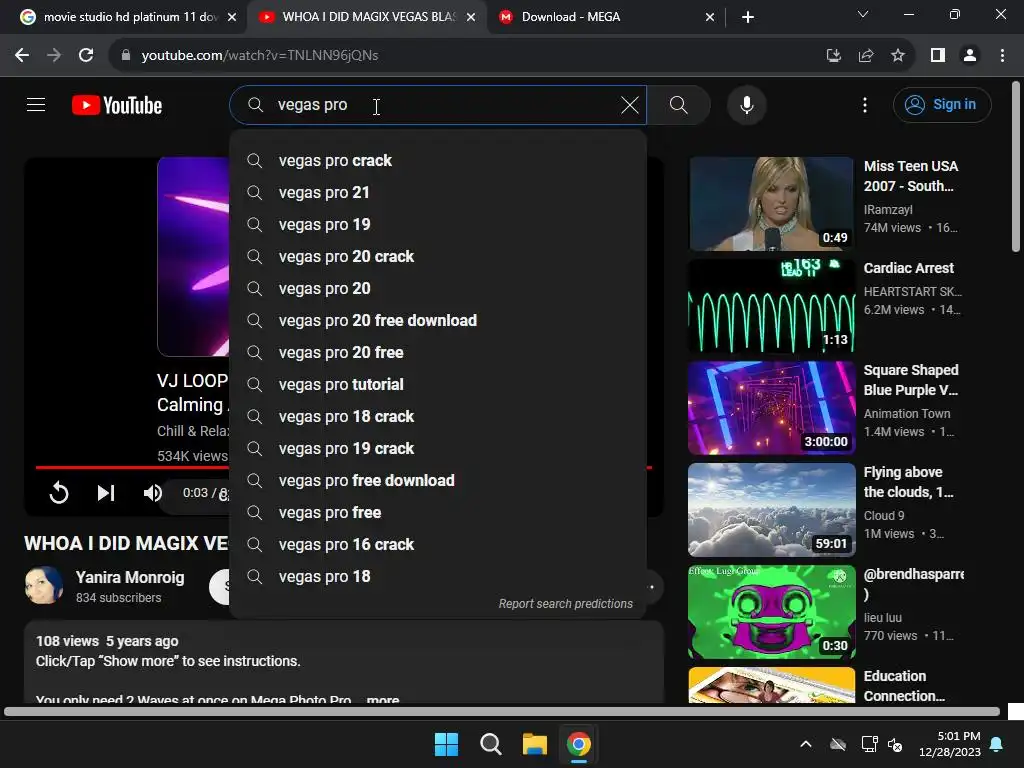Open Education Connection video title

(x=904, y=686)
